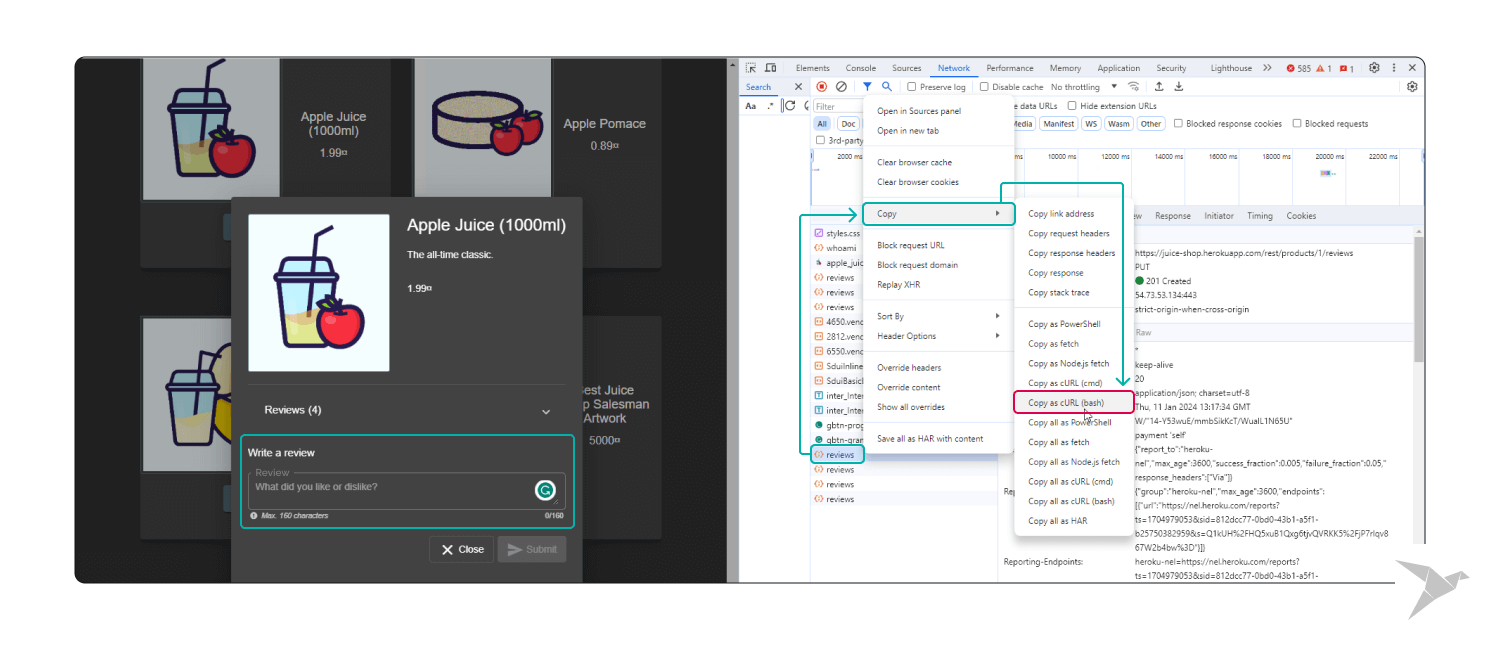
Task: Tick the Blocked requests checkbox
Action: click(x=1297, y=124)
